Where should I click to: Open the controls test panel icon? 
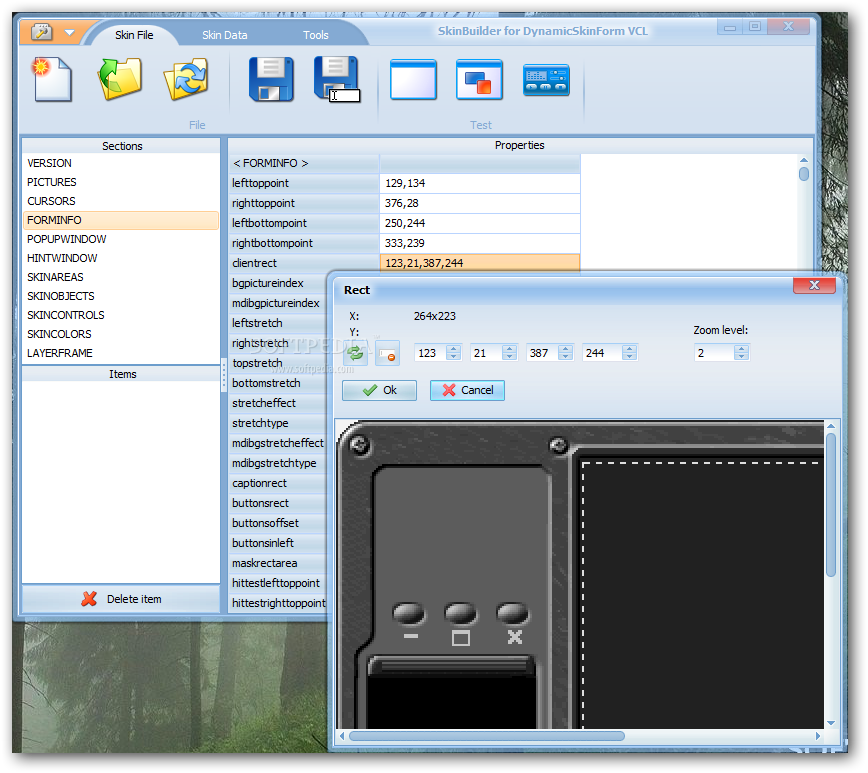click(x=546, y=80)
